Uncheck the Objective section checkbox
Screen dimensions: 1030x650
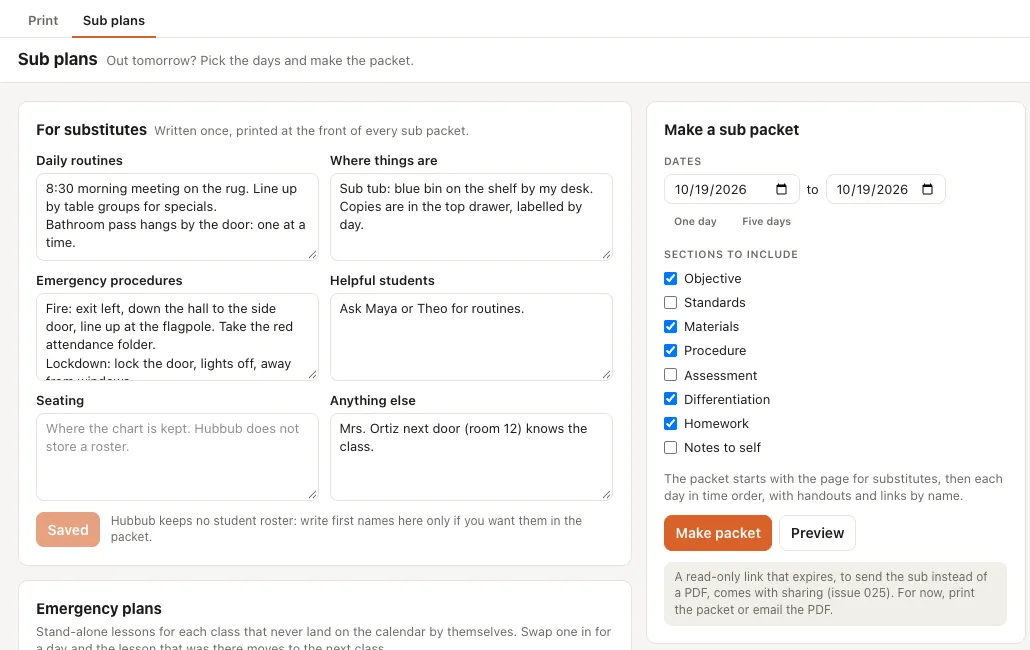point(670,278)
